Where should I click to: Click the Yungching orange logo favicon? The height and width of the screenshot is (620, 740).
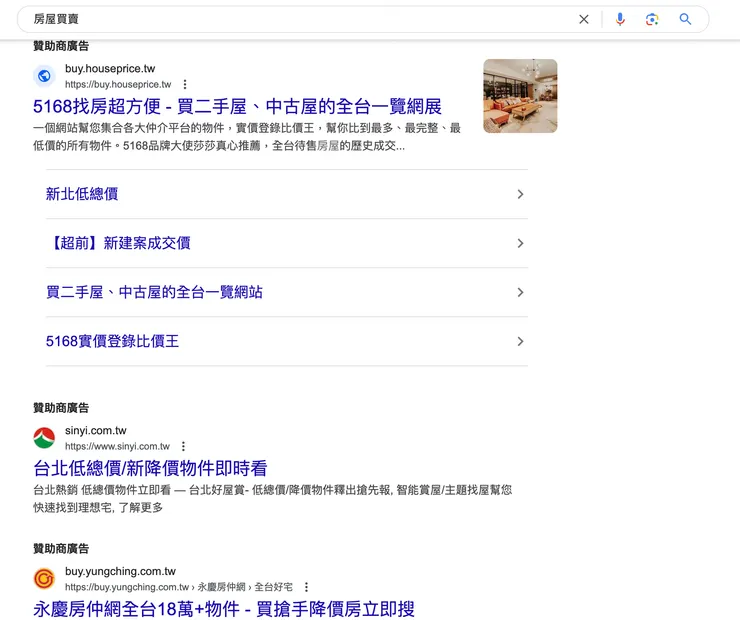(44, 578)
